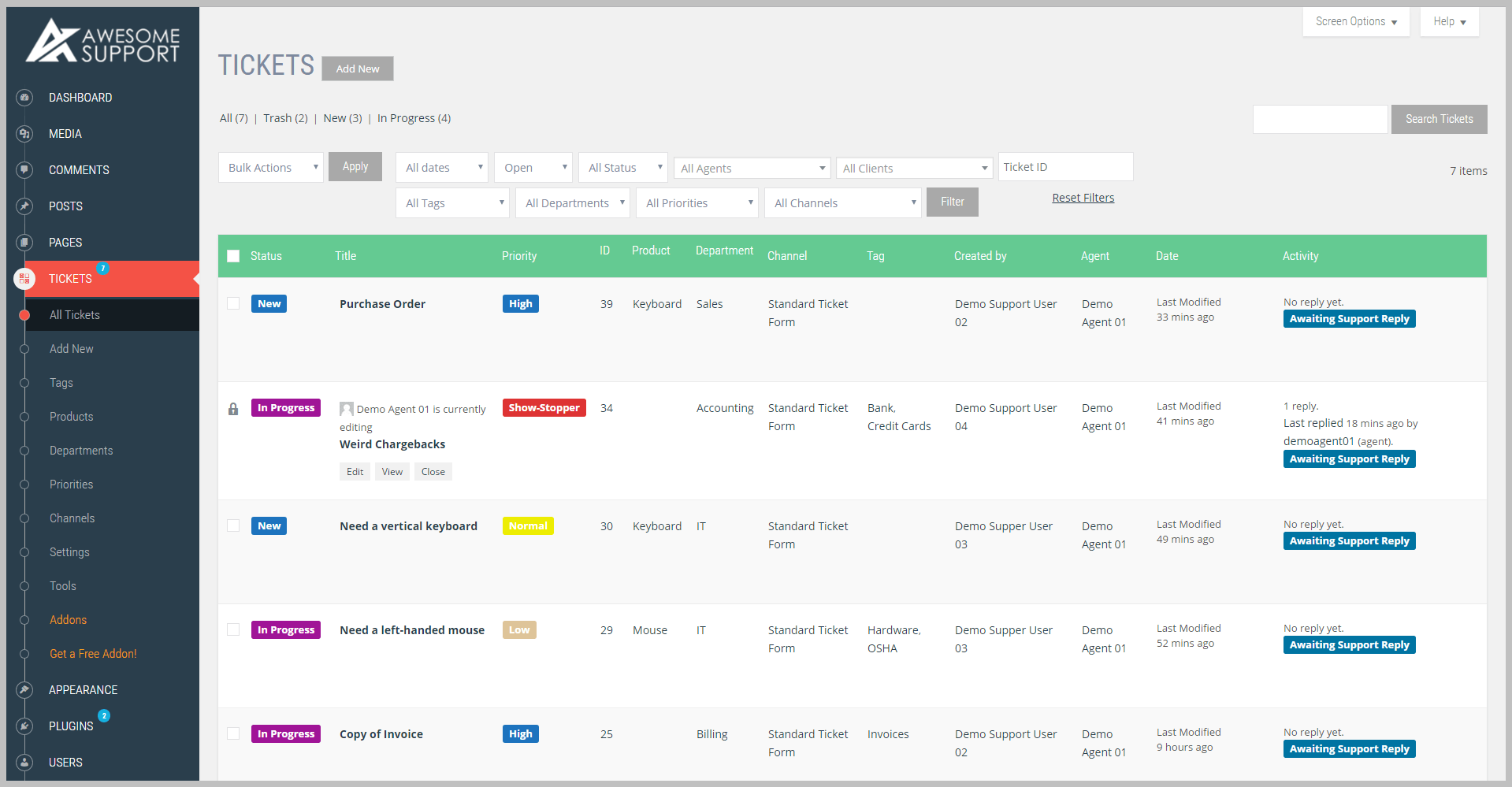
Task: Click the Tickets sidebar icon
Action: (24, 279)
